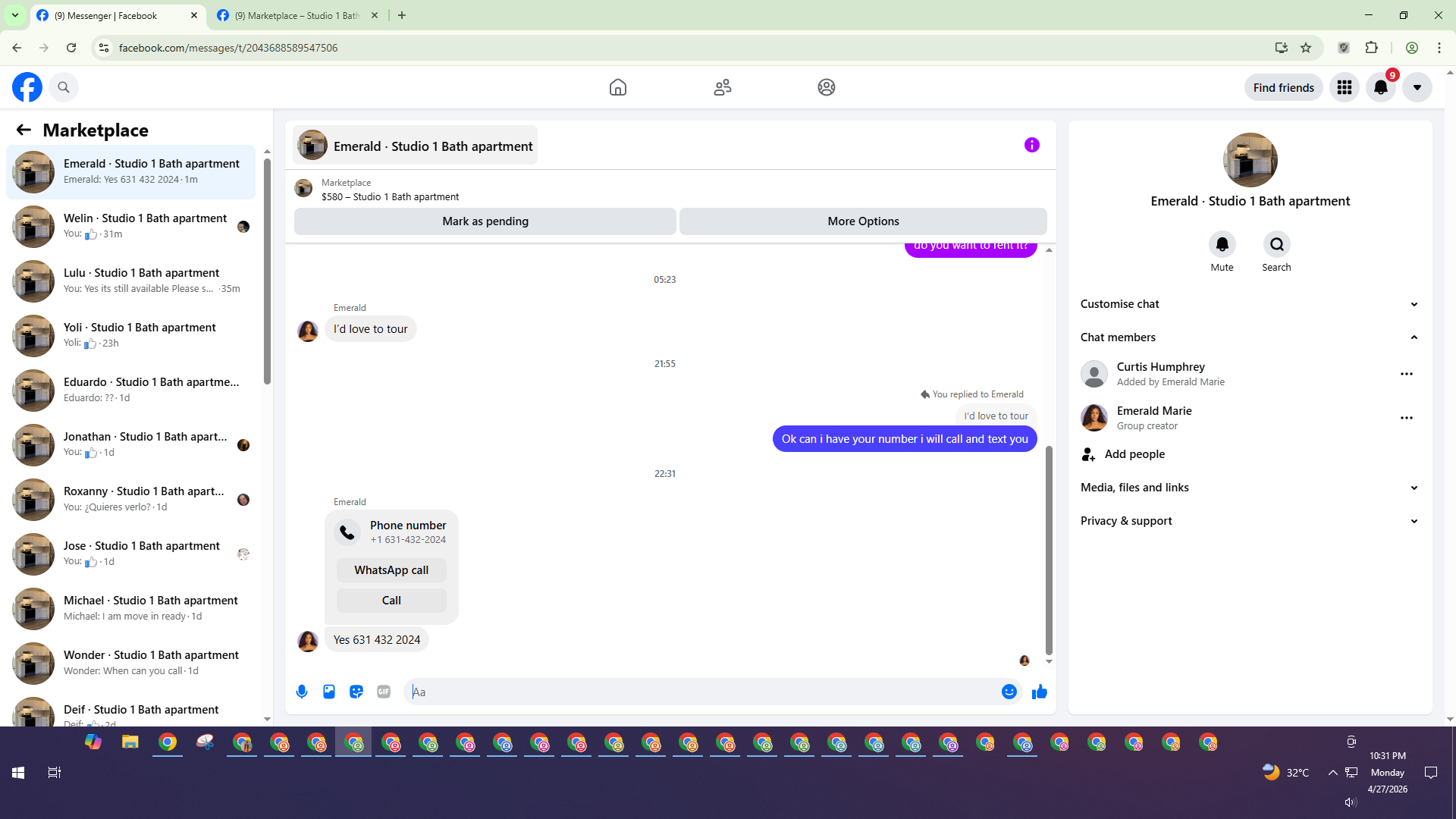The width and height of the screenshot is (1456, 819).
Task: Open Michael · Studio 1 Bath apartment chat
Action: click(131, 608)
